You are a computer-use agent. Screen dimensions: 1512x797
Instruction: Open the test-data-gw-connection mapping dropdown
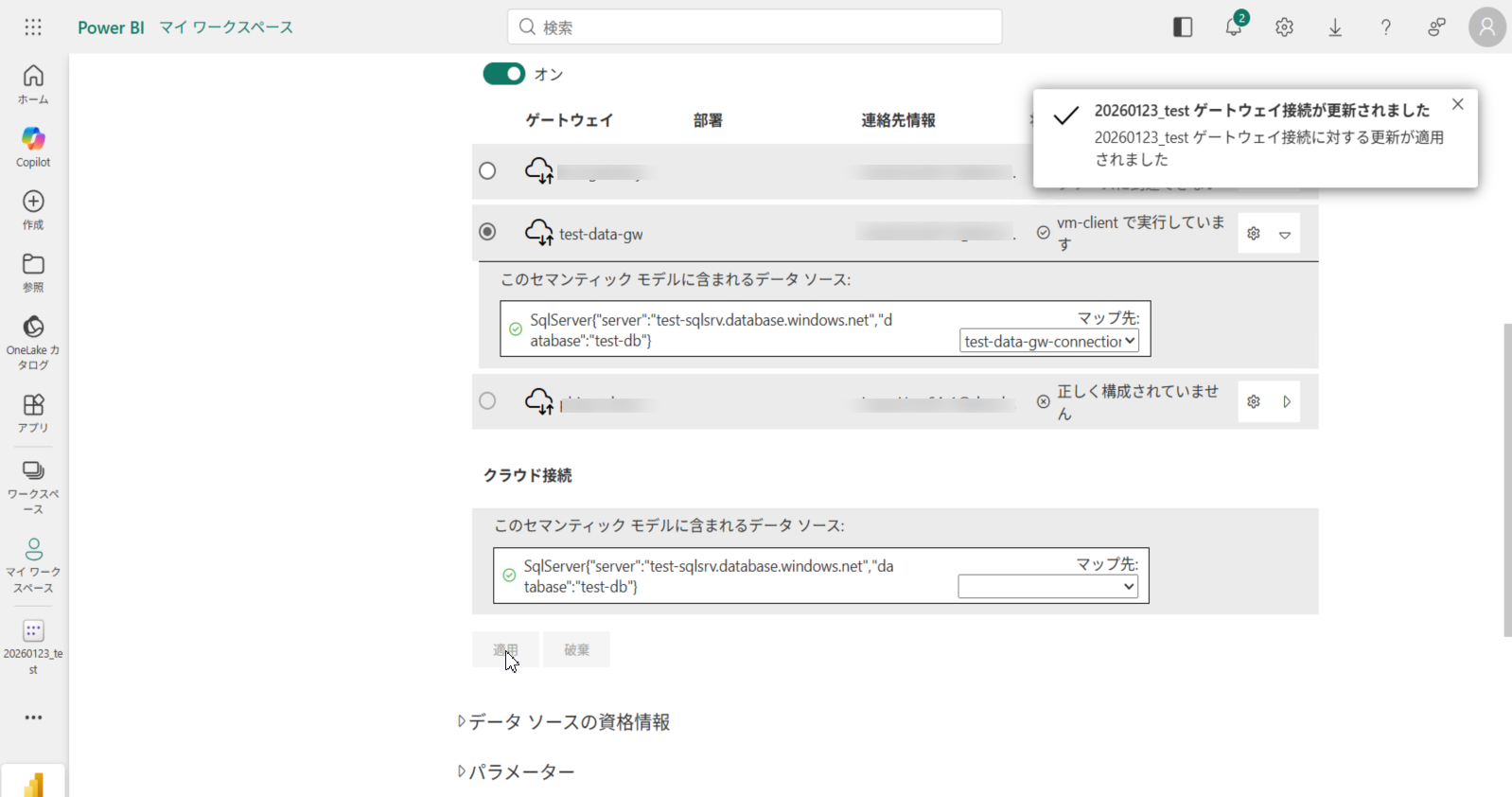[1048, 341]
